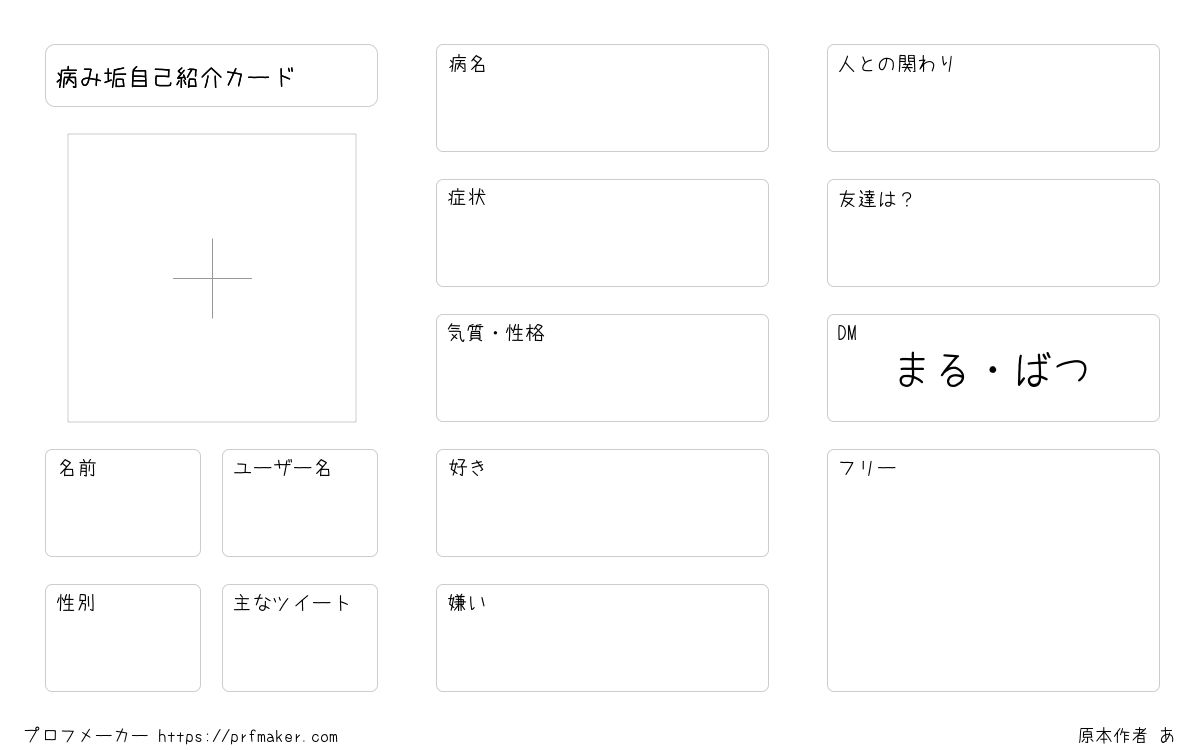Click the plus icon in image placeholder
The height and width of the screenshot is (750, 1200).
tap(212, 278)
